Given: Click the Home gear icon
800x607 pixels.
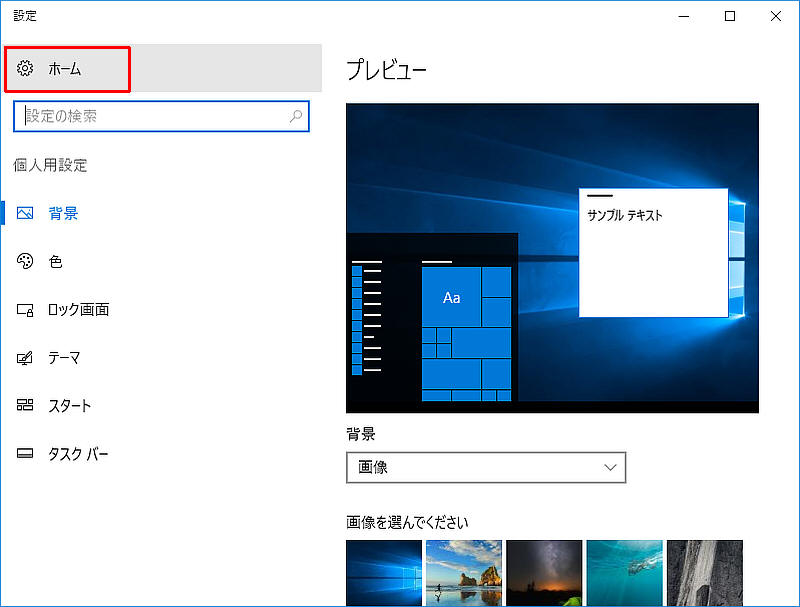Looking at the screenshot, I should (x=25, y=68).
